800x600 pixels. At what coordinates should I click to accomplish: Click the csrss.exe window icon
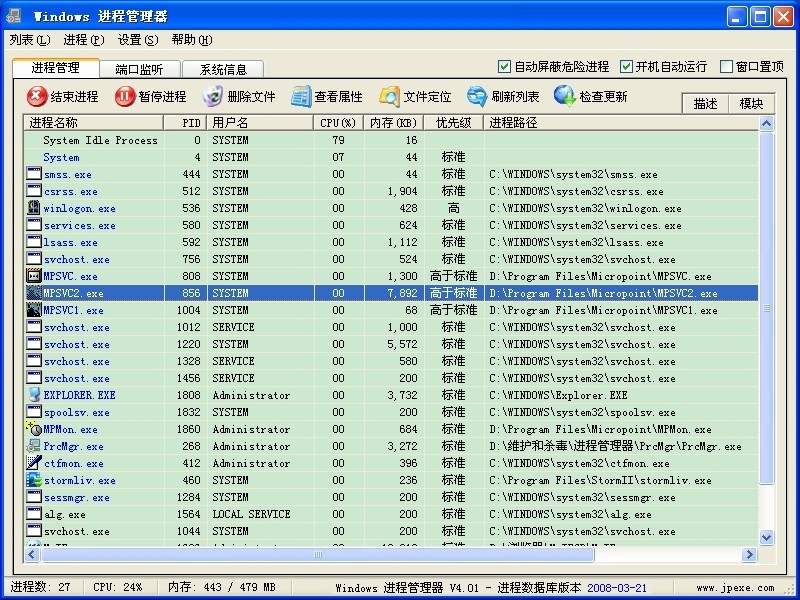click(x=34, y=191)
